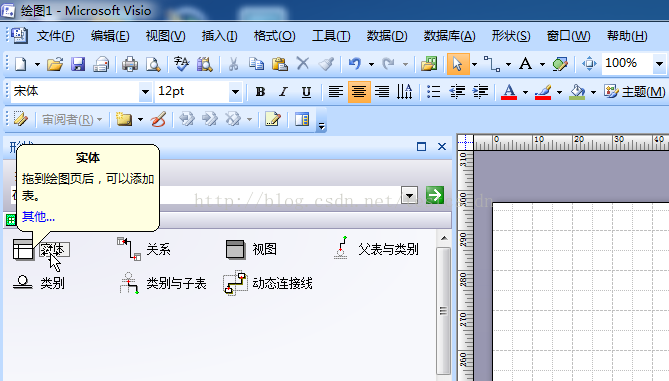Click the 其他... link in tooltip
This screenshot has height=381, width=669.
click(x=38, y=217)
